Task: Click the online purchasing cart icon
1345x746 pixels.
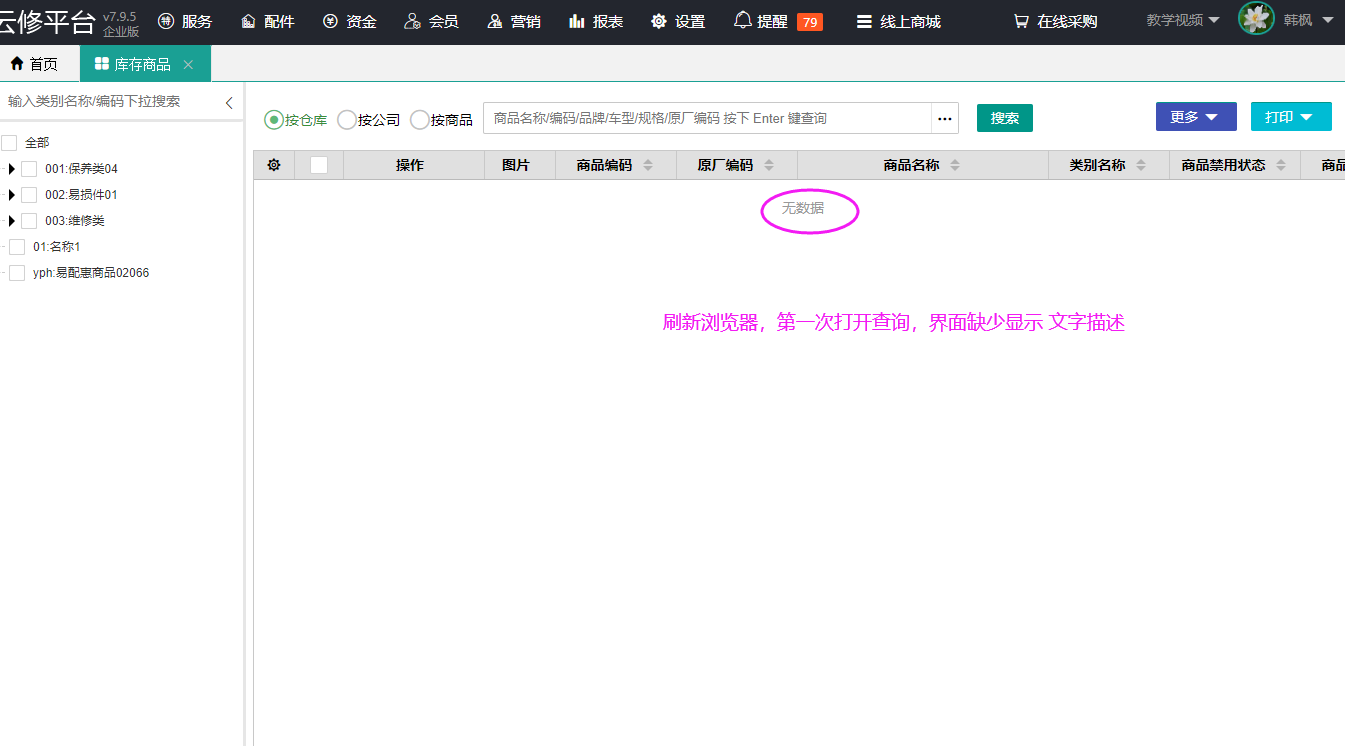Action: (1020, 21)
